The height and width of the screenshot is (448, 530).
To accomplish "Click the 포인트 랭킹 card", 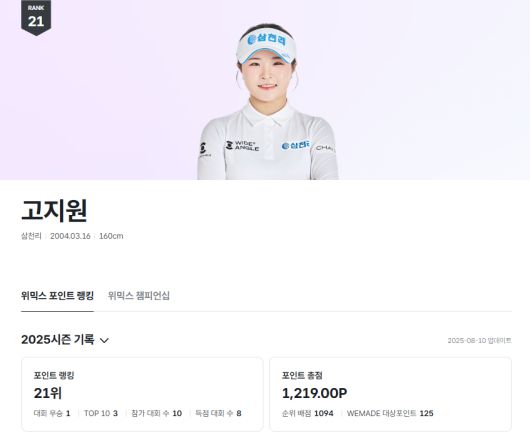I will point(142,394).
